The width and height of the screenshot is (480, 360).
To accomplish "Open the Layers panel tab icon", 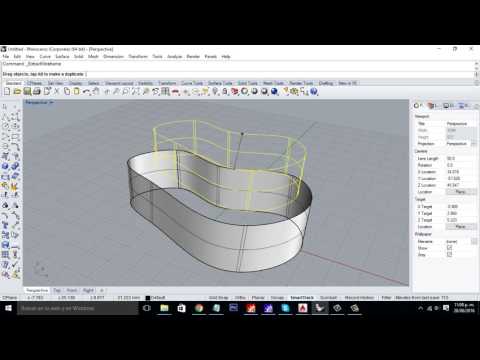I will pyautogui.click(x=432, y=106).
